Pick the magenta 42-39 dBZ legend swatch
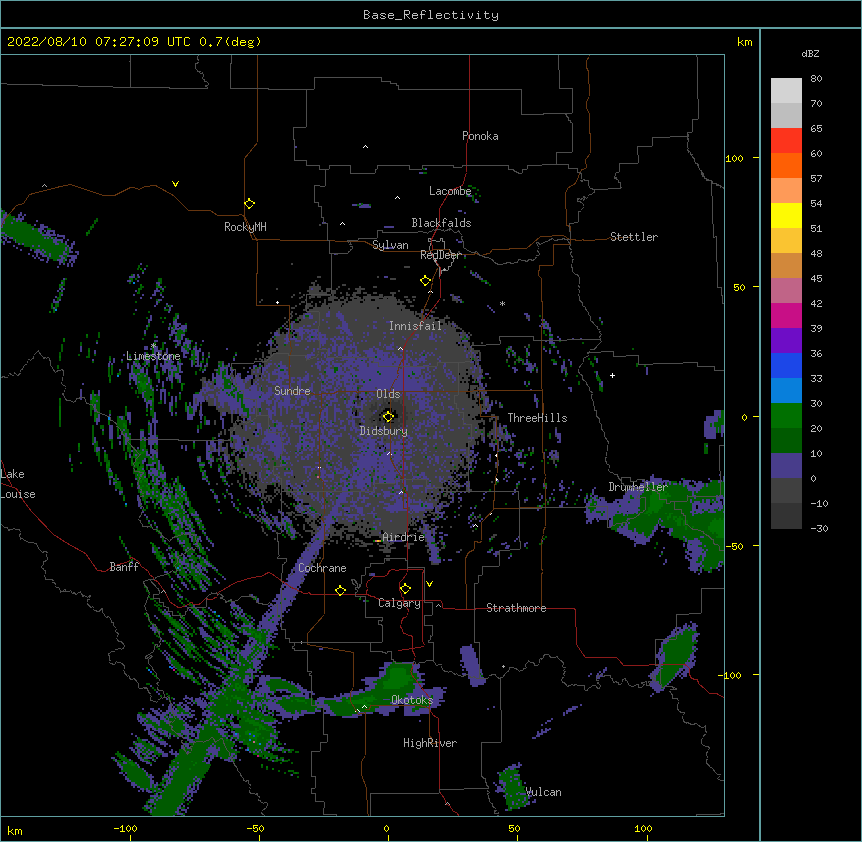Screen dimensions: 862x842 click(786, 315)
